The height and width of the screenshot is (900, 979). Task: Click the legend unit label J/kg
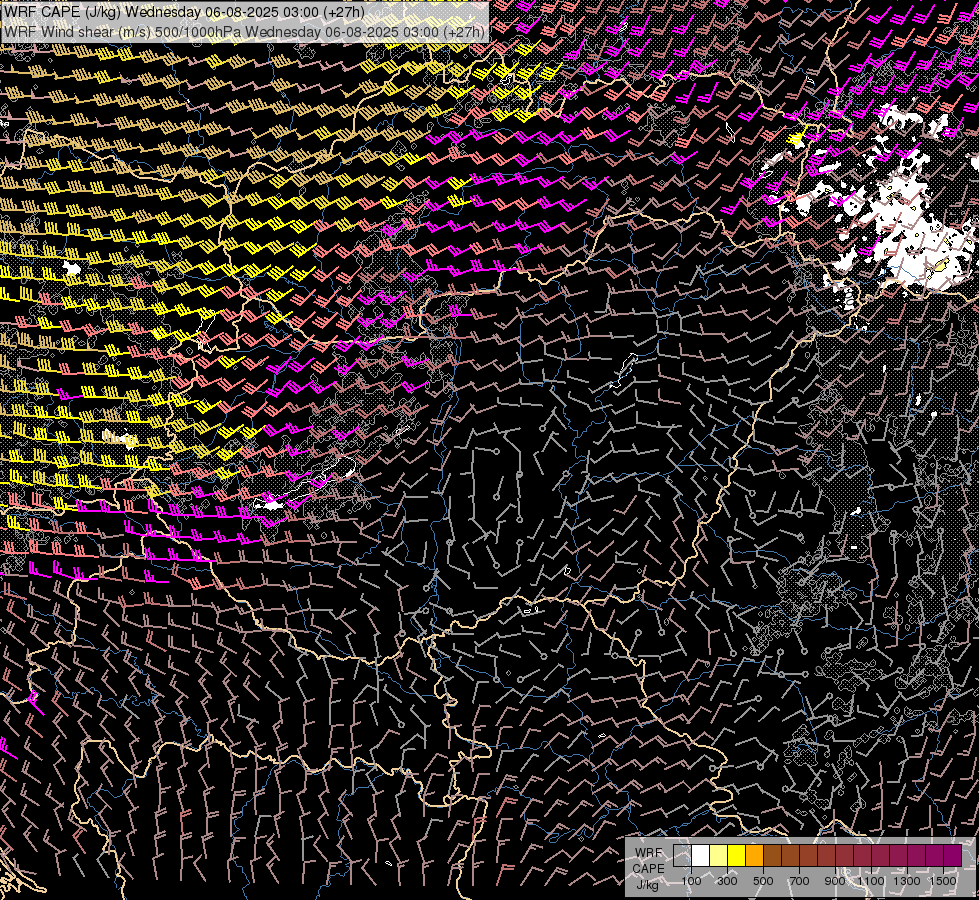tap(647, 884)
